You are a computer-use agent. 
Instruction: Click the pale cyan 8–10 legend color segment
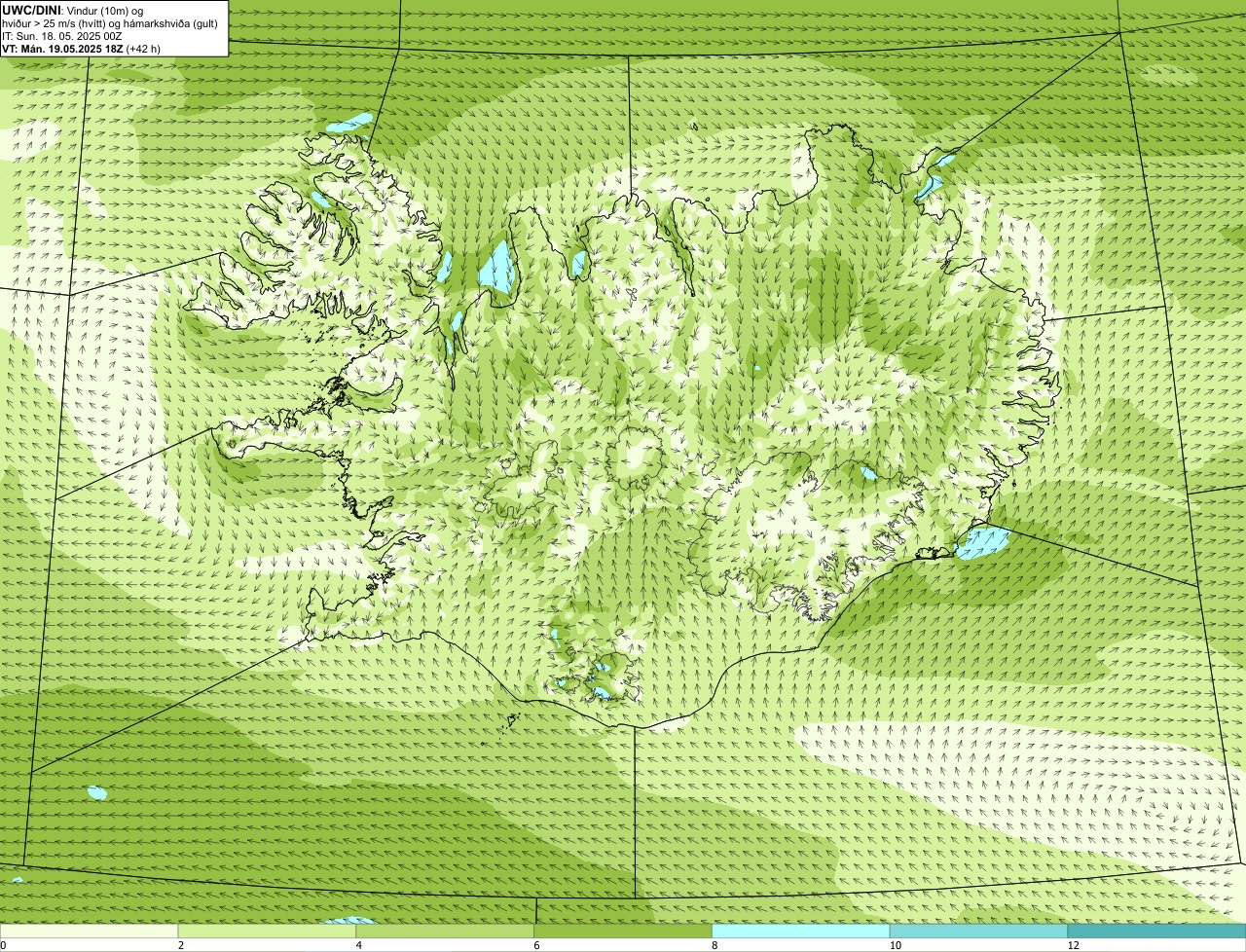(x=801, y=932)
